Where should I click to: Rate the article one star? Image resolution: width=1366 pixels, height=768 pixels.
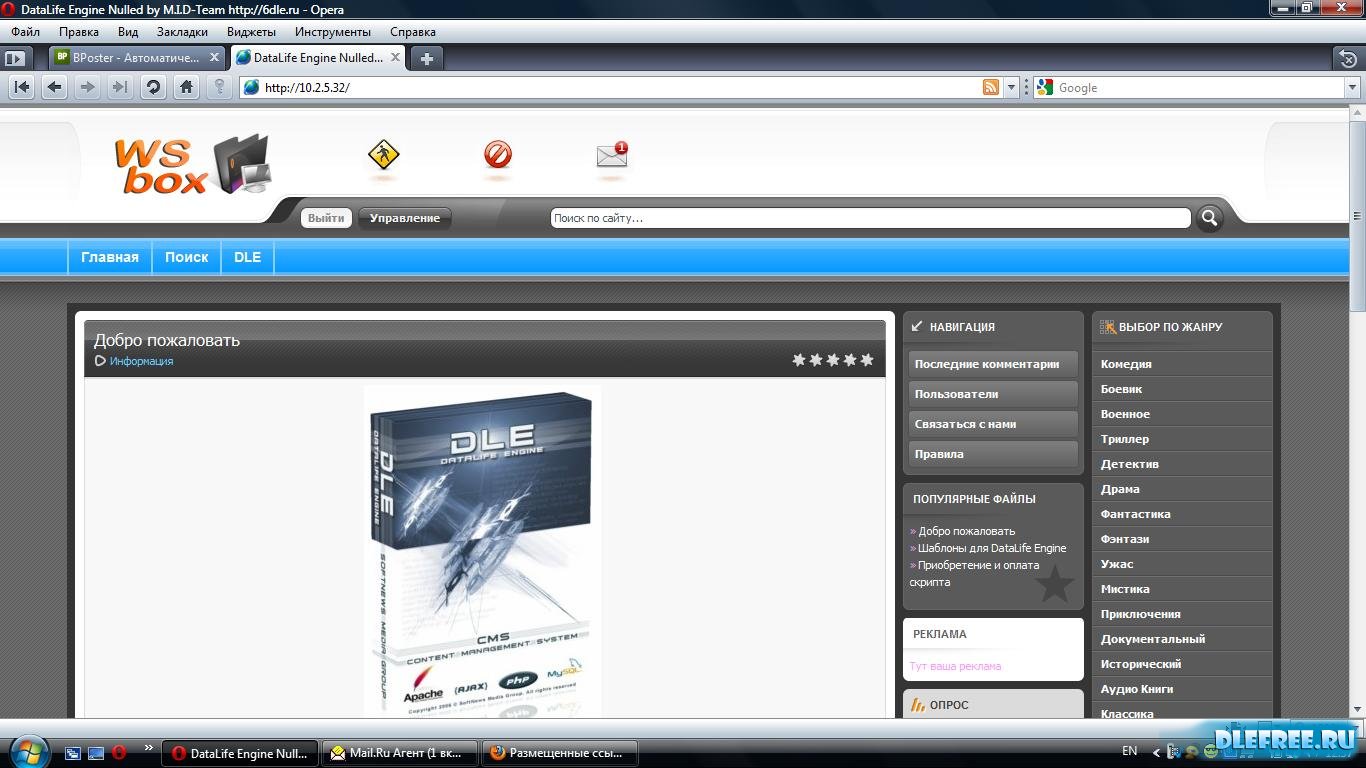(x=799, y=360)
